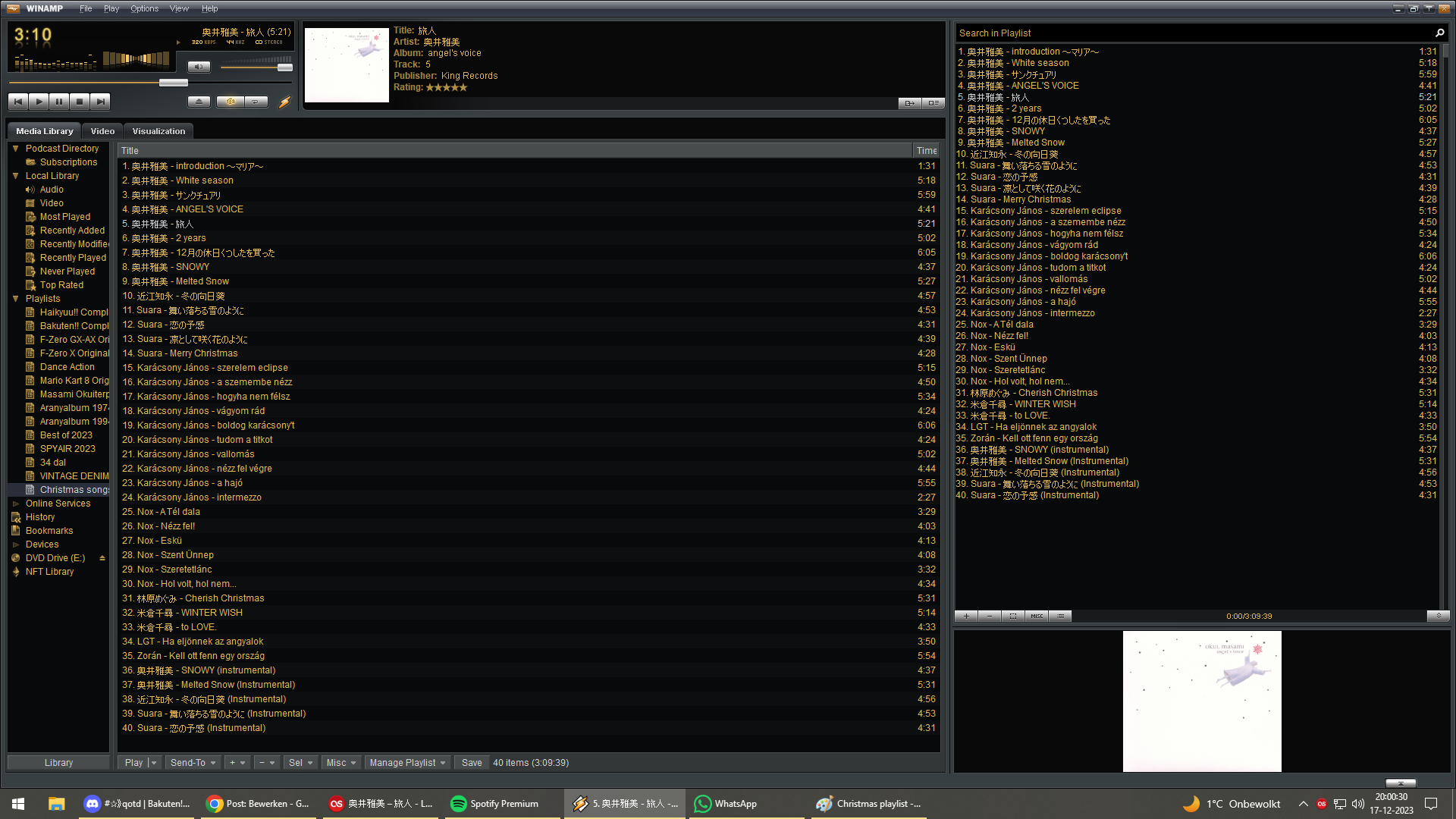Click the list options button in the playlist editor
Screen dimensions: 1456x819
[1060, 616]
